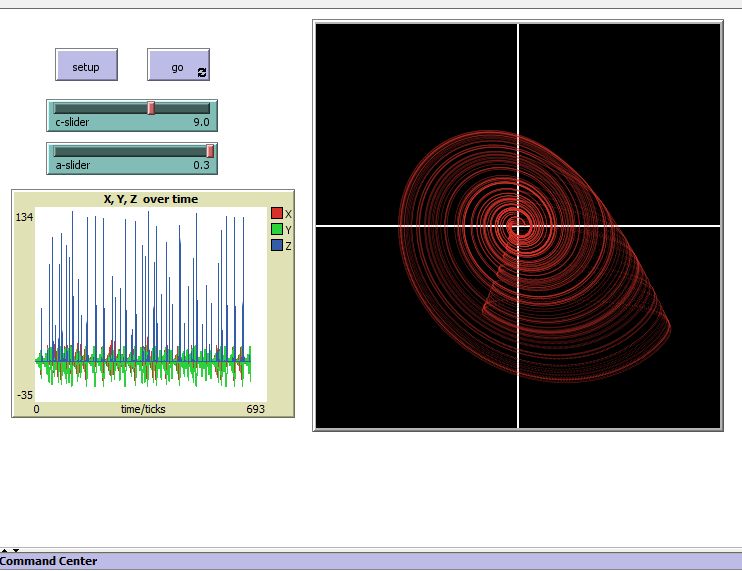Collapse Command Center with the down arrow
This screenshot has width=742, height=571.
pos(14,550)
